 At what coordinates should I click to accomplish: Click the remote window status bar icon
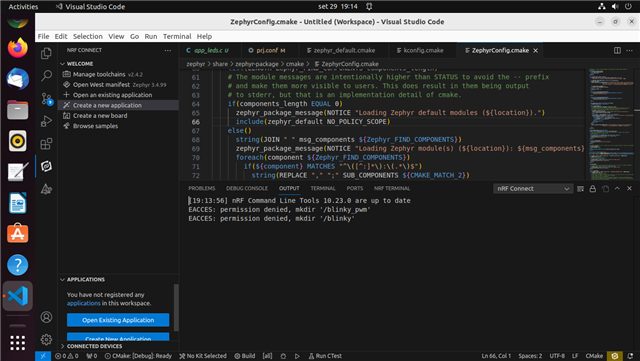pyautogui.click(x=43, y=356)
